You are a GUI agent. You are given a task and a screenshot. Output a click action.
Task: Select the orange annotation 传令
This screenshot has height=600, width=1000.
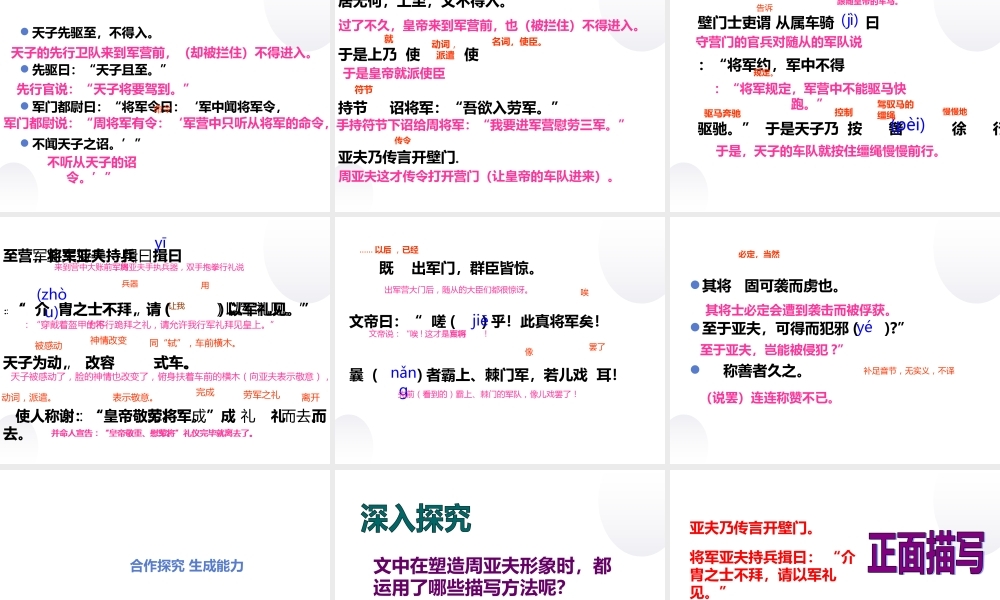pos(402,140)
